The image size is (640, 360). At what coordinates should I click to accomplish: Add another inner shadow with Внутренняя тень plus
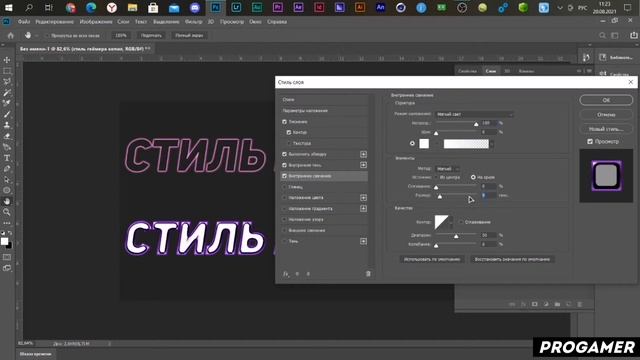coord(363,165)
